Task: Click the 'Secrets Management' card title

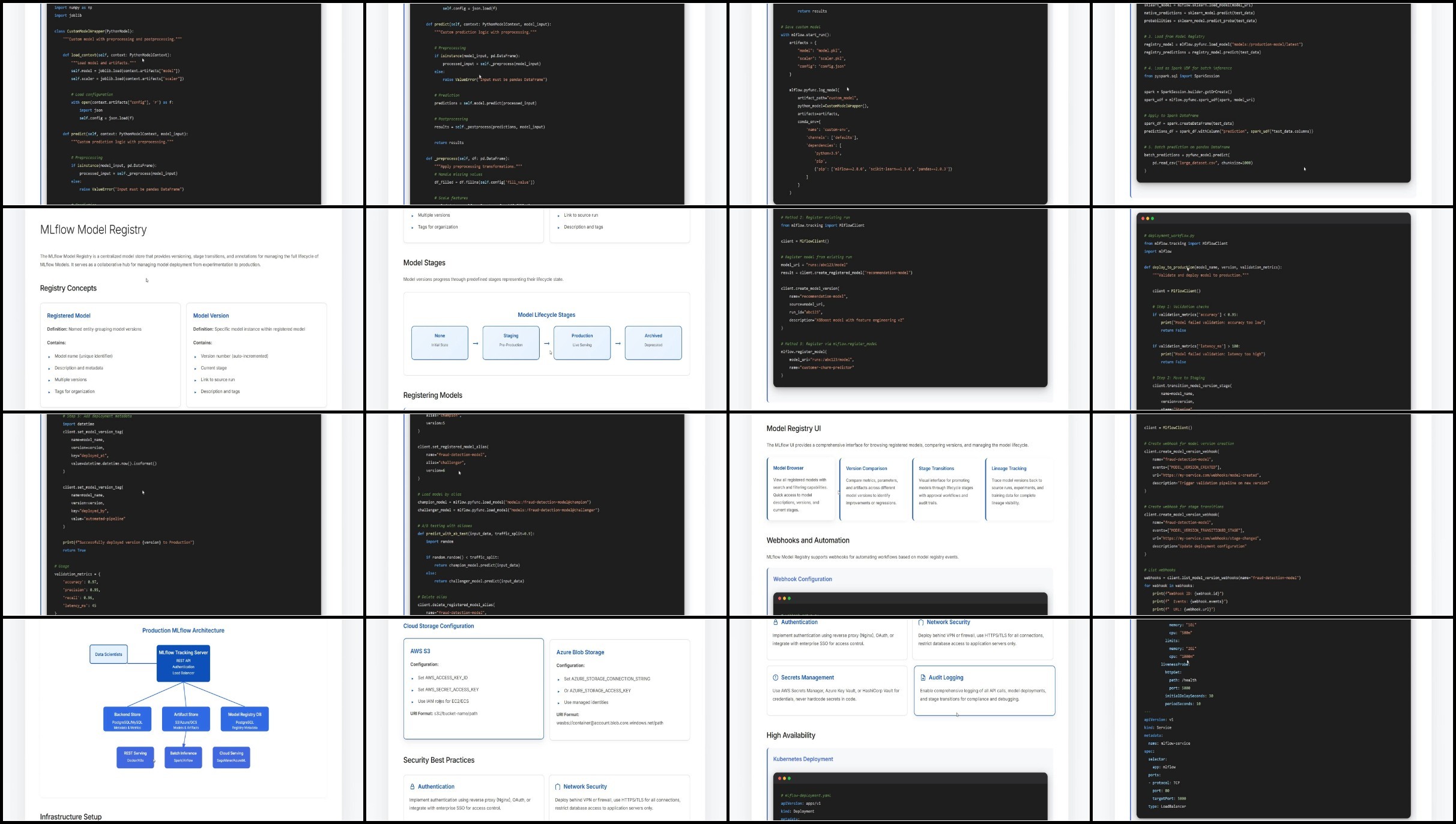Action: coord(808,678)
